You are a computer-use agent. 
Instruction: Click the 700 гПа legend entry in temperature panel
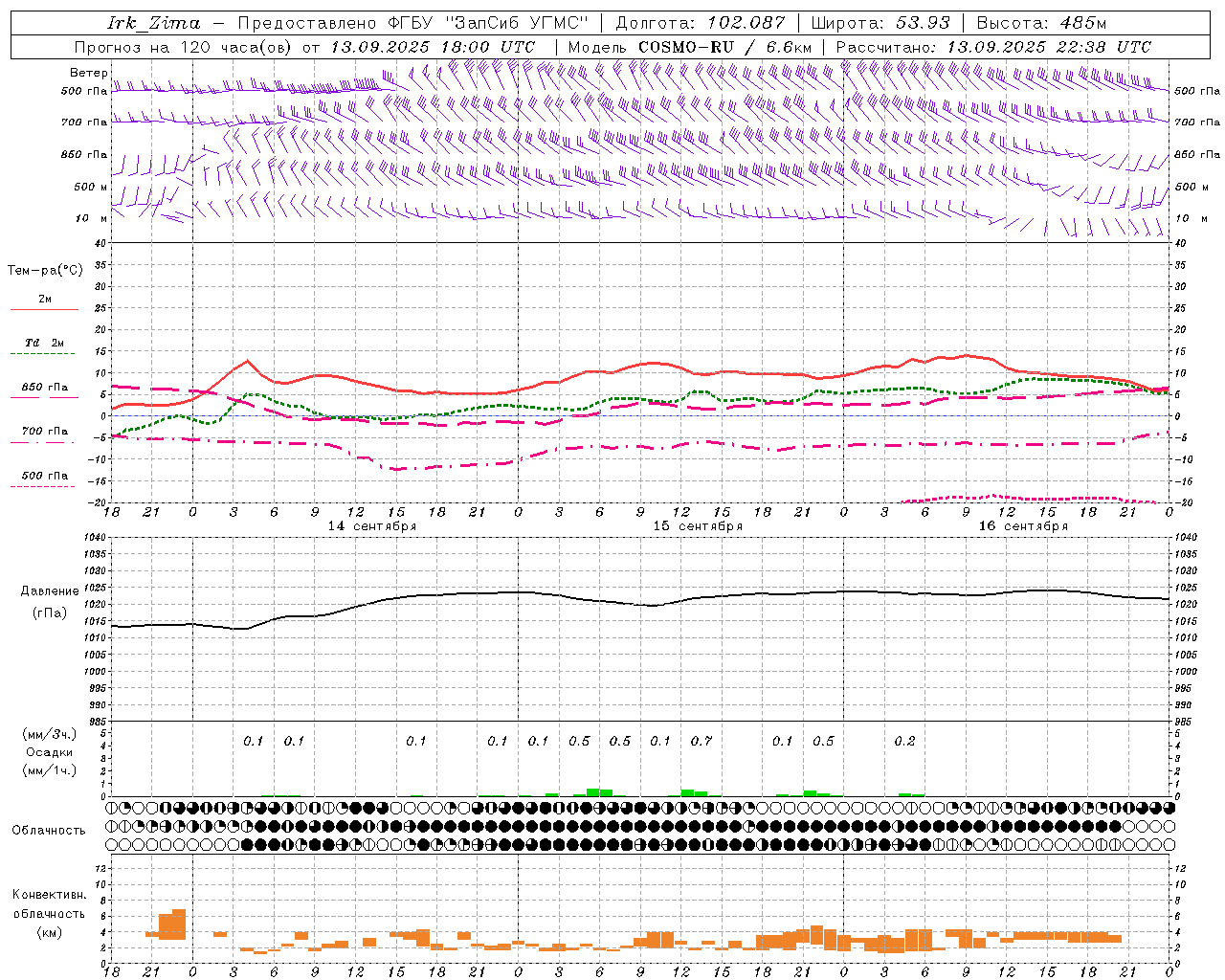(45, 432)
